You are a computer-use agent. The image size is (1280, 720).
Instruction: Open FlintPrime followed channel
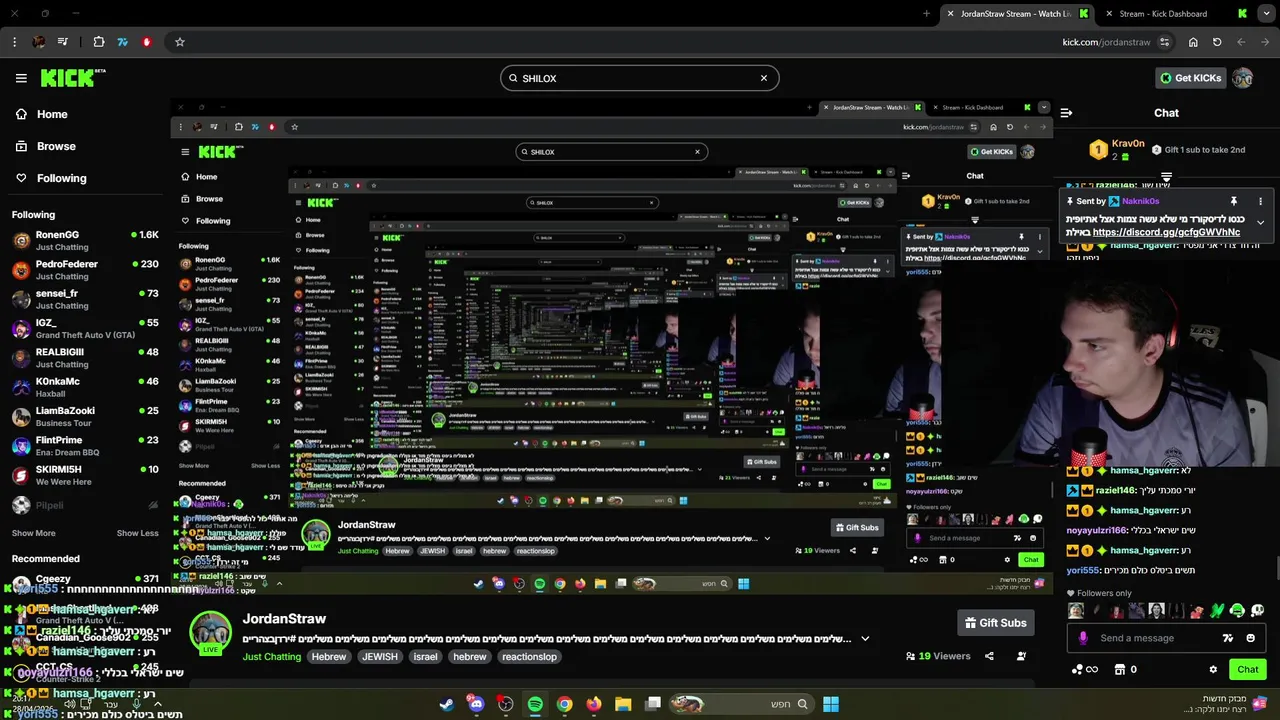click(85, 446)
